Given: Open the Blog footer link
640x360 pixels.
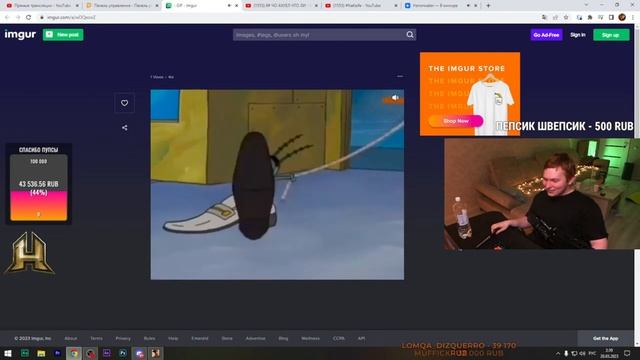Looking at the screenshot, I should pos(283,338).
